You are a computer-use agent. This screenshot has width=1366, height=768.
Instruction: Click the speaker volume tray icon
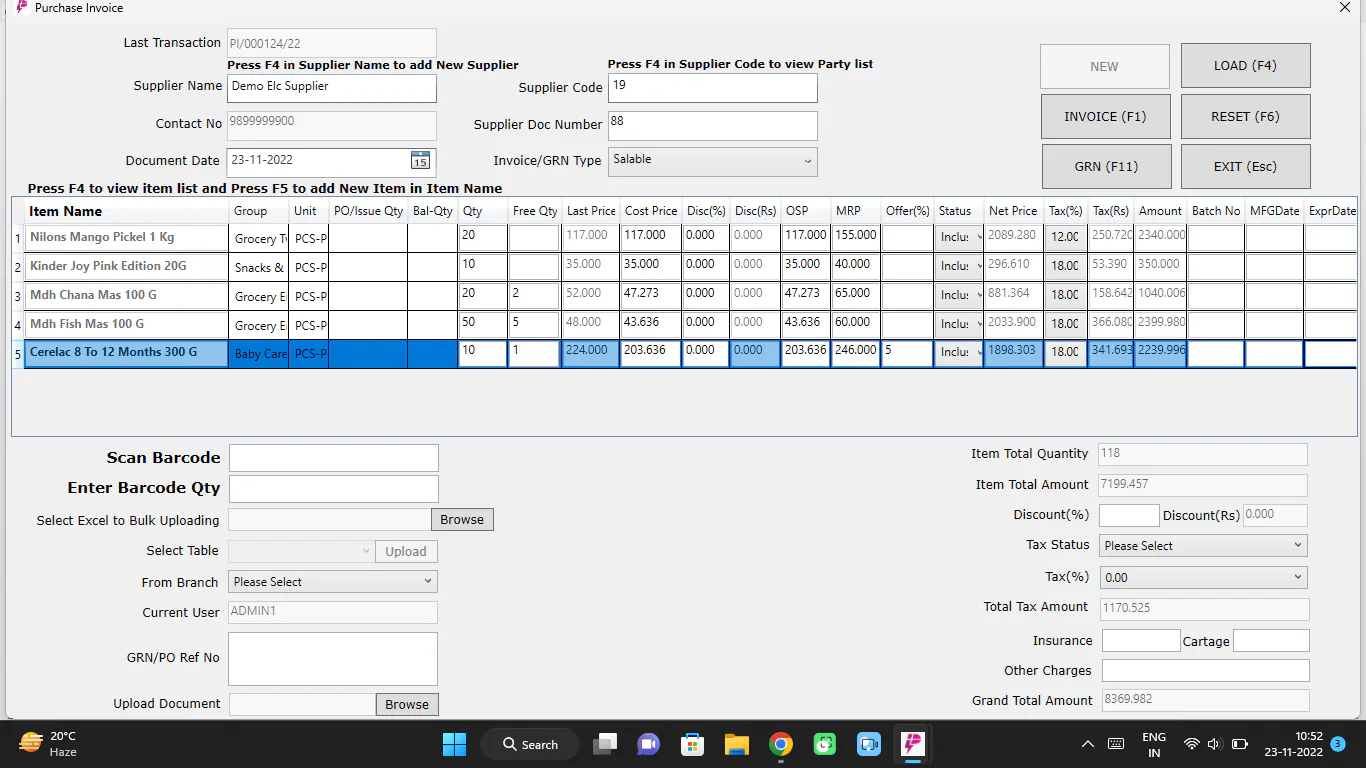tap(1214, 745)
